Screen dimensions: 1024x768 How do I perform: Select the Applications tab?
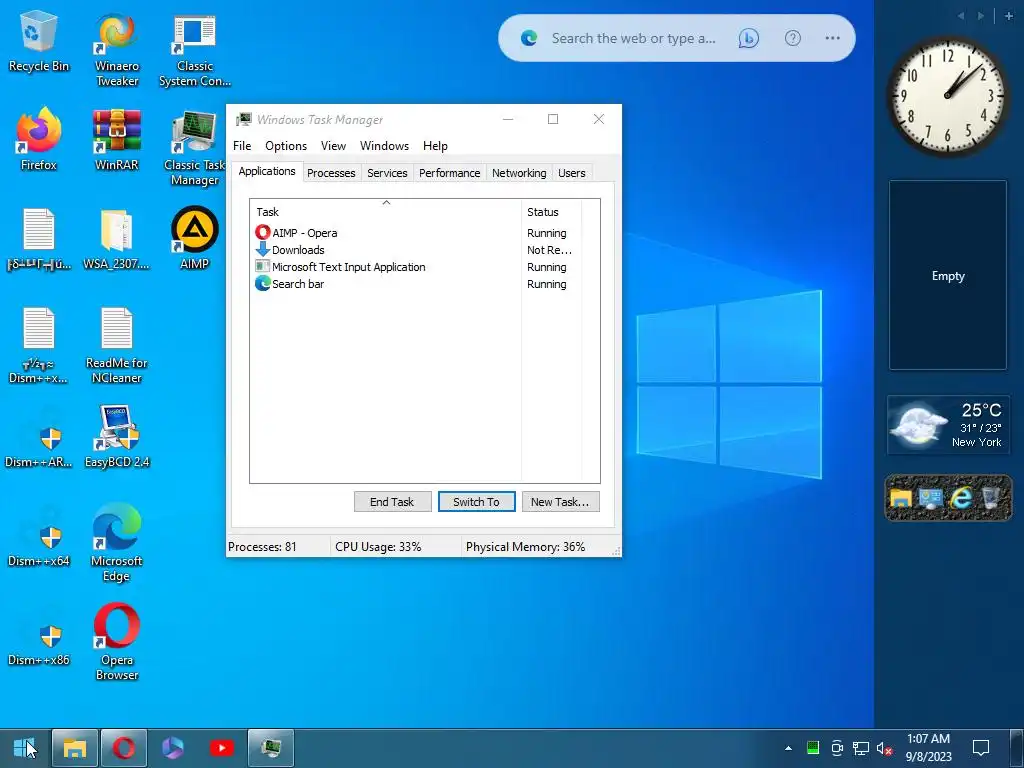coord(266,171)
